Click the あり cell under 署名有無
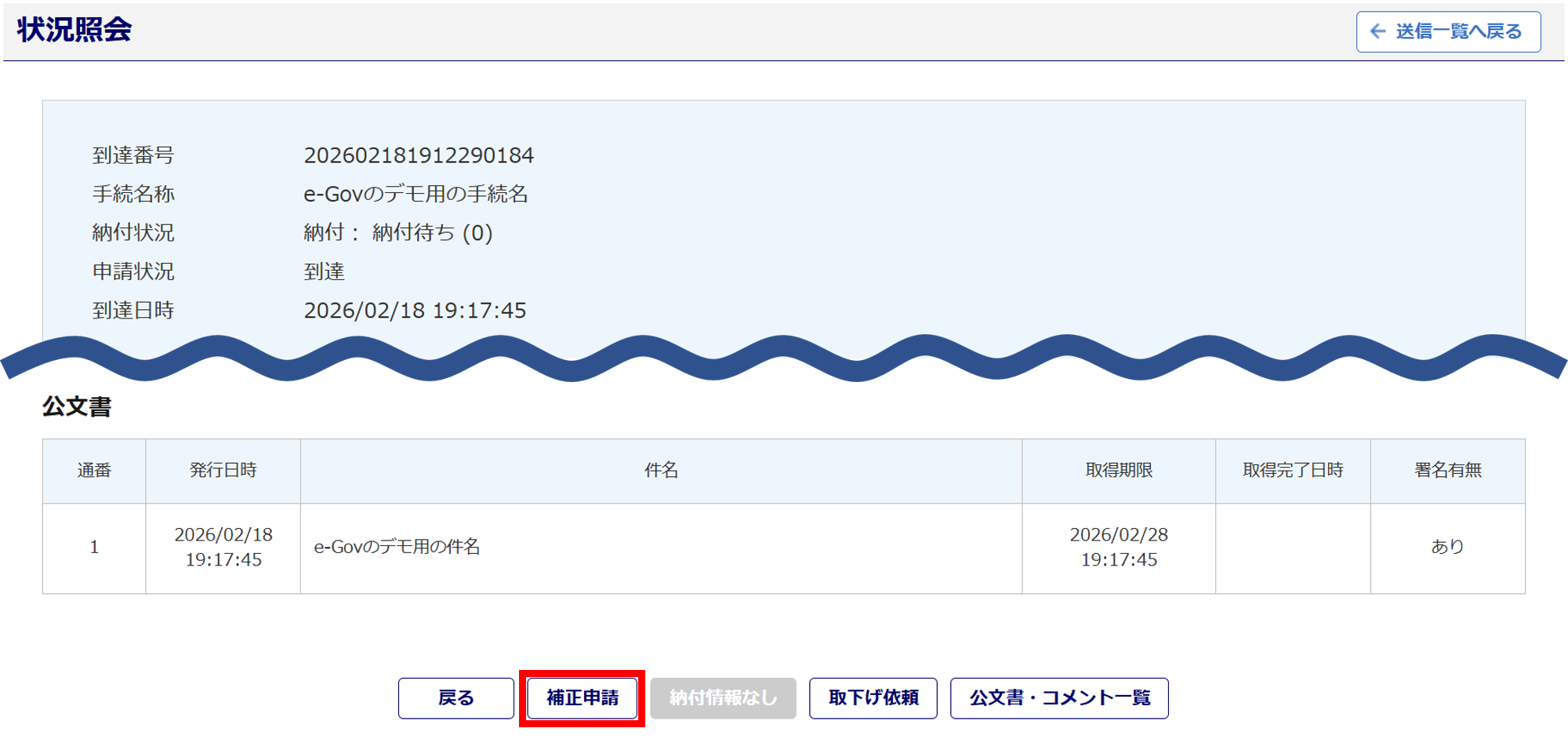 point(1447,547)
